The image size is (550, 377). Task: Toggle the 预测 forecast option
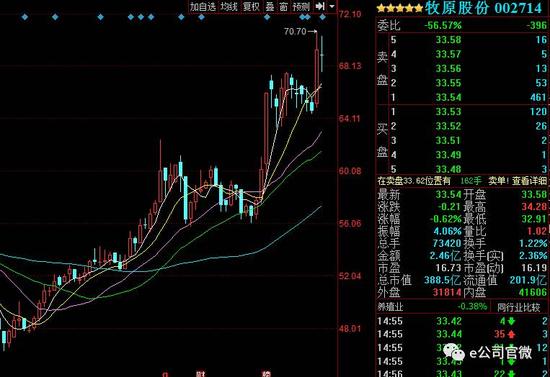[301, 6]
